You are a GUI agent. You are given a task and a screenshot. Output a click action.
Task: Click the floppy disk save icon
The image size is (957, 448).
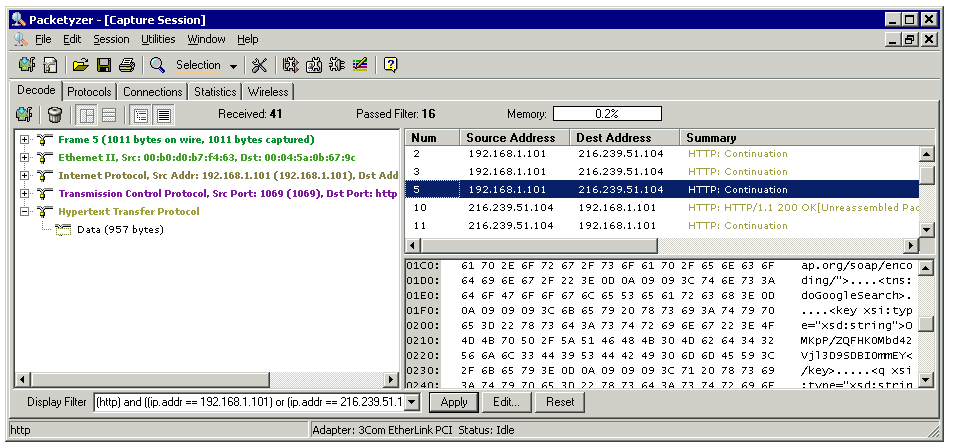(103, 65)
